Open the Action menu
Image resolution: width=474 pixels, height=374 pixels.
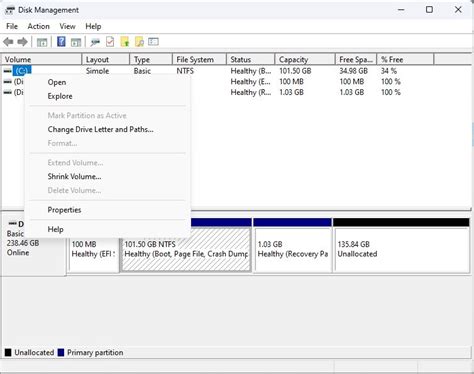[x=39, y=26]
